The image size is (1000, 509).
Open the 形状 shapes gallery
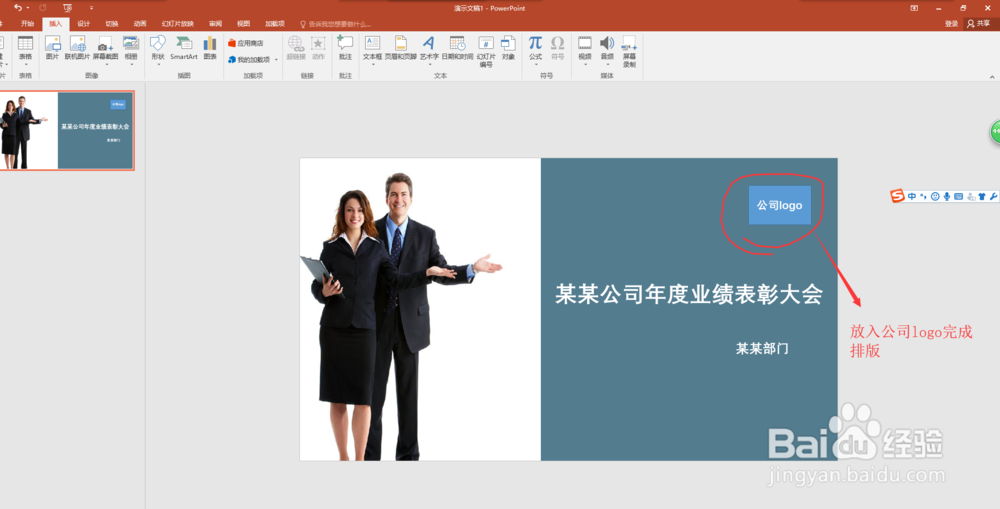pyautogui.click(x=158, y=50)
